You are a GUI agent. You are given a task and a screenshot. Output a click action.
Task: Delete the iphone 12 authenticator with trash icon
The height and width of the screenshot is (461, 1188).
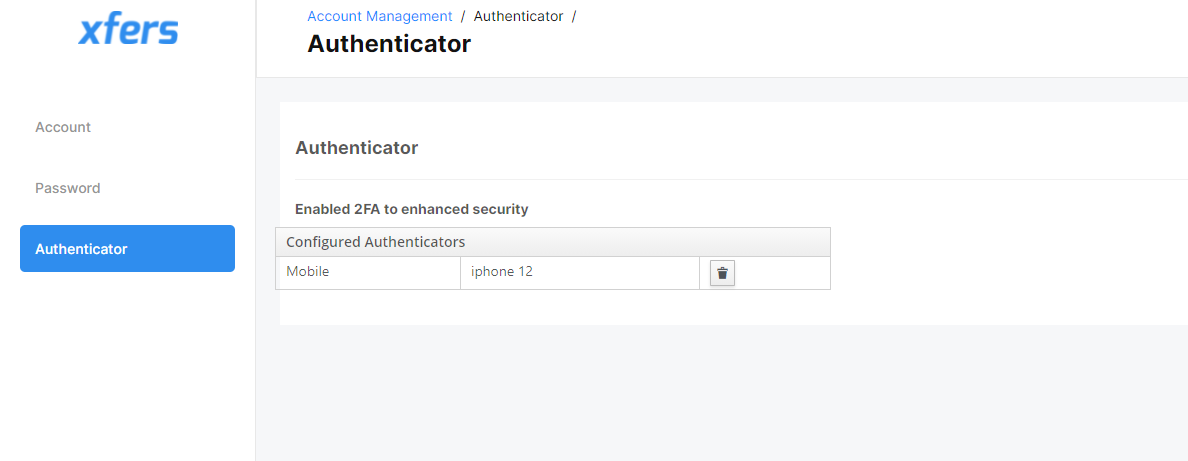[x=722, y=273]
